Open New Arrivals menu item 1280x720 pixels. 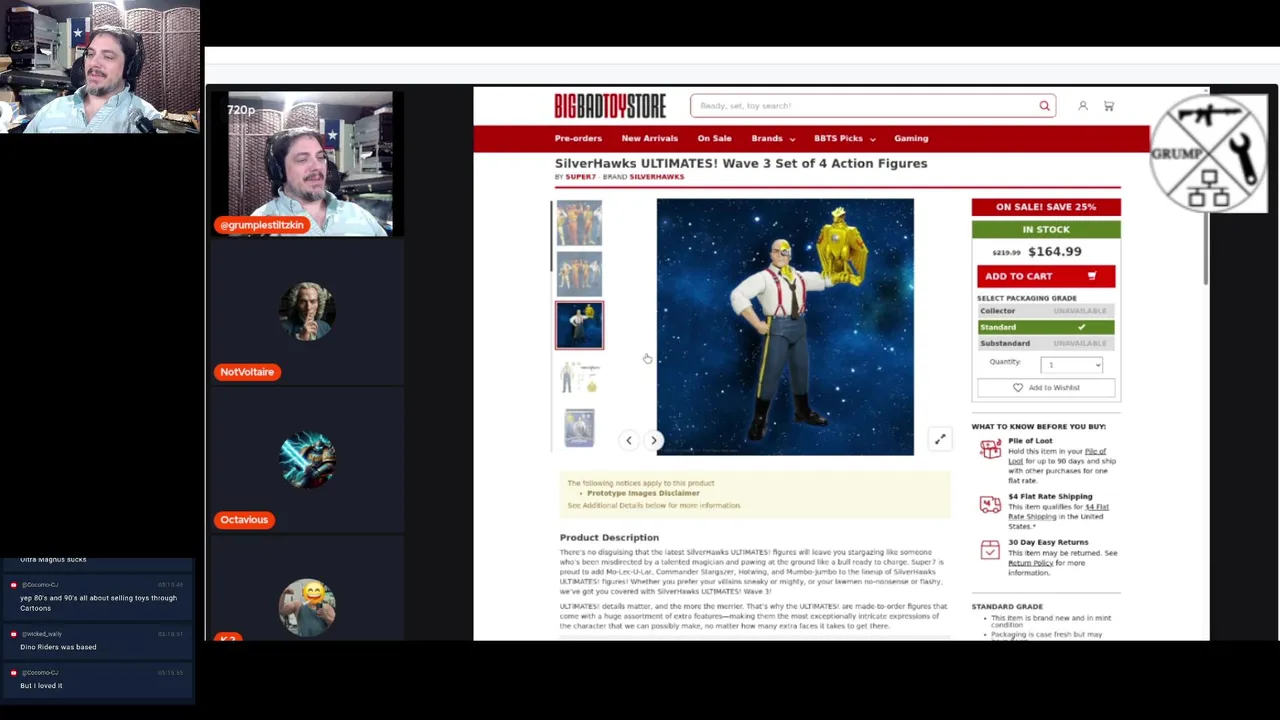(649, 139)
